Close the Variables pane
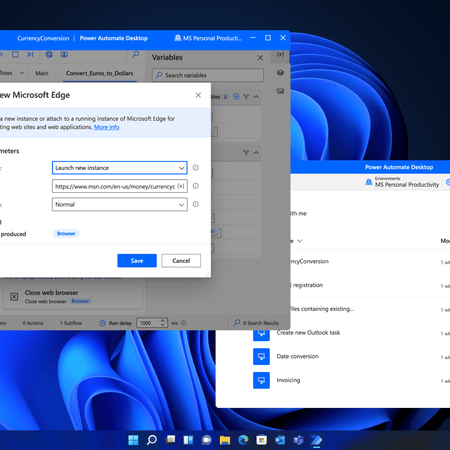The image size is (450, 450). click(260, 58)
